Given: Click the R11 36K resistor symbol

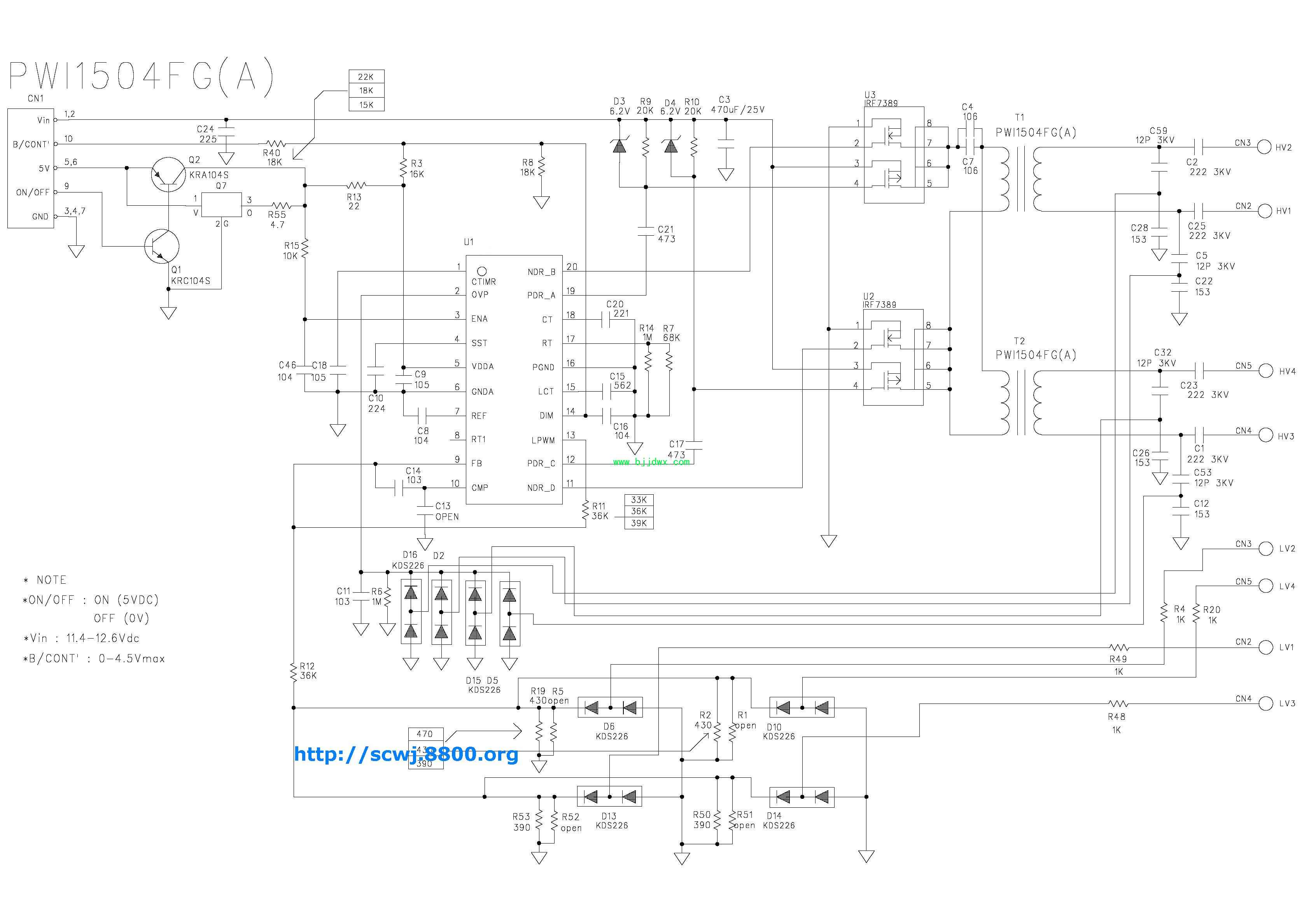Looking at the screenshot, I should coord(586,510).
